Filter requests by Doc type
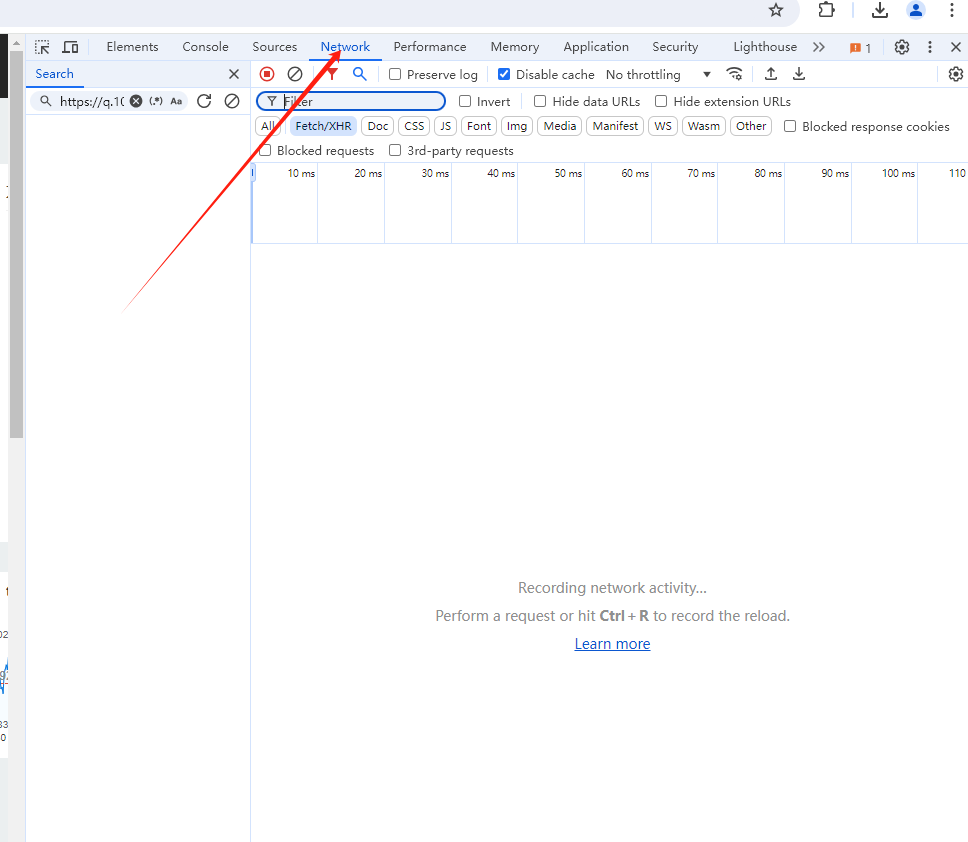Image resolution: width=968 pixels, height=842 pixels. [378, 126]
